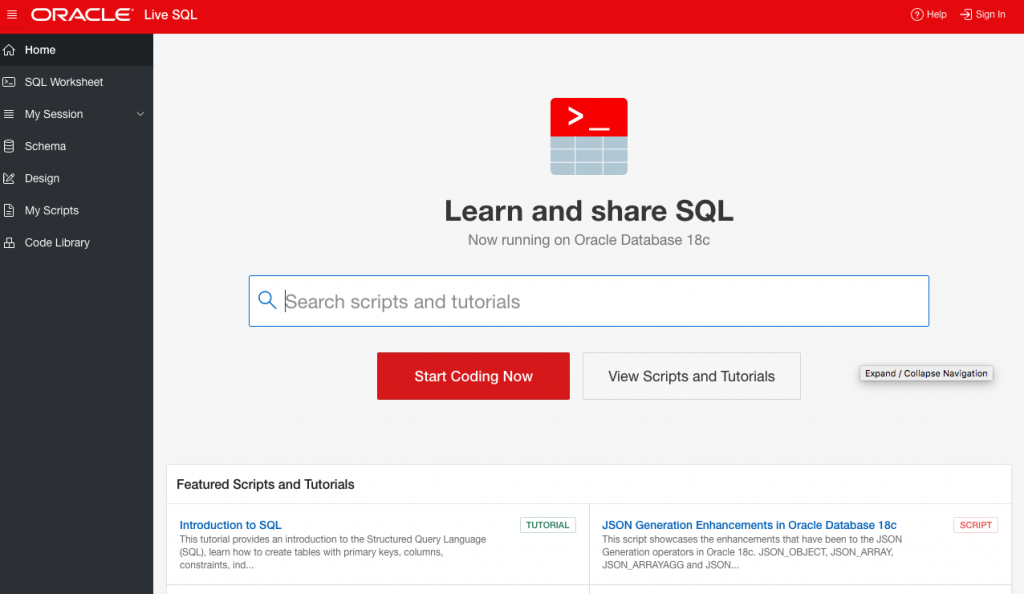
Task: Click View Scripts and Tutorials button
Action: pyautogui.click(x=691, y=376)
